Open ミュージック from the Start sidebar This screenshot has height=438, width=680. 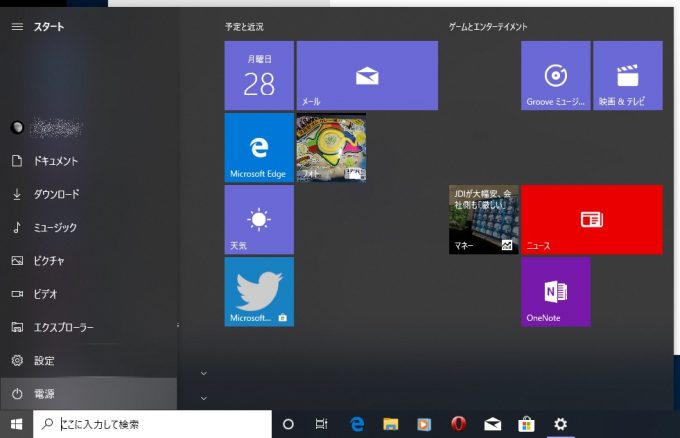[88, 227]
